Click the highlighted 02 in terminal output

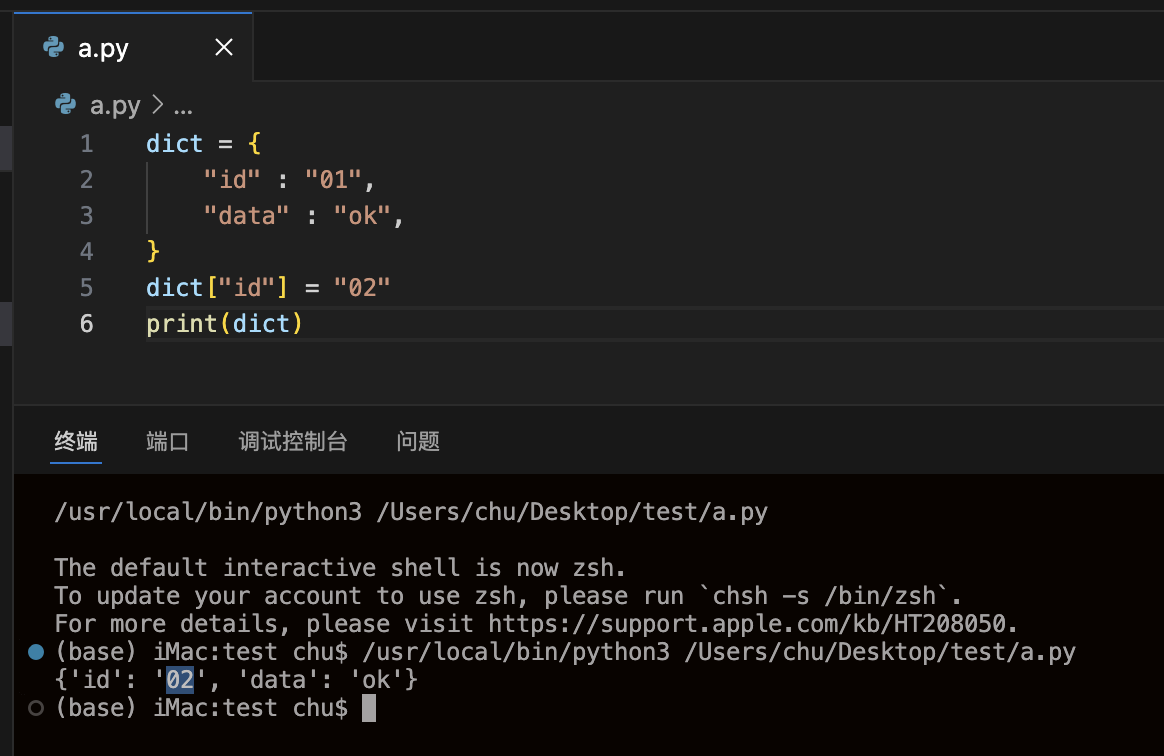(x=180, y=680)
